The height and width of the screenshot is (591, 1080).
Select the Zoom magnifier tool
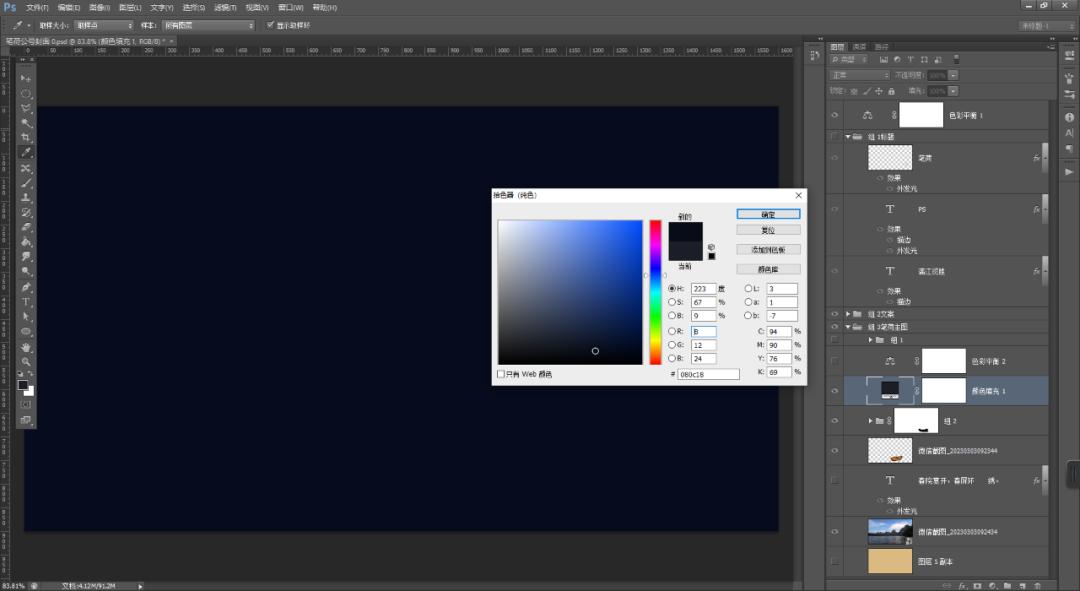pos(26,361)
